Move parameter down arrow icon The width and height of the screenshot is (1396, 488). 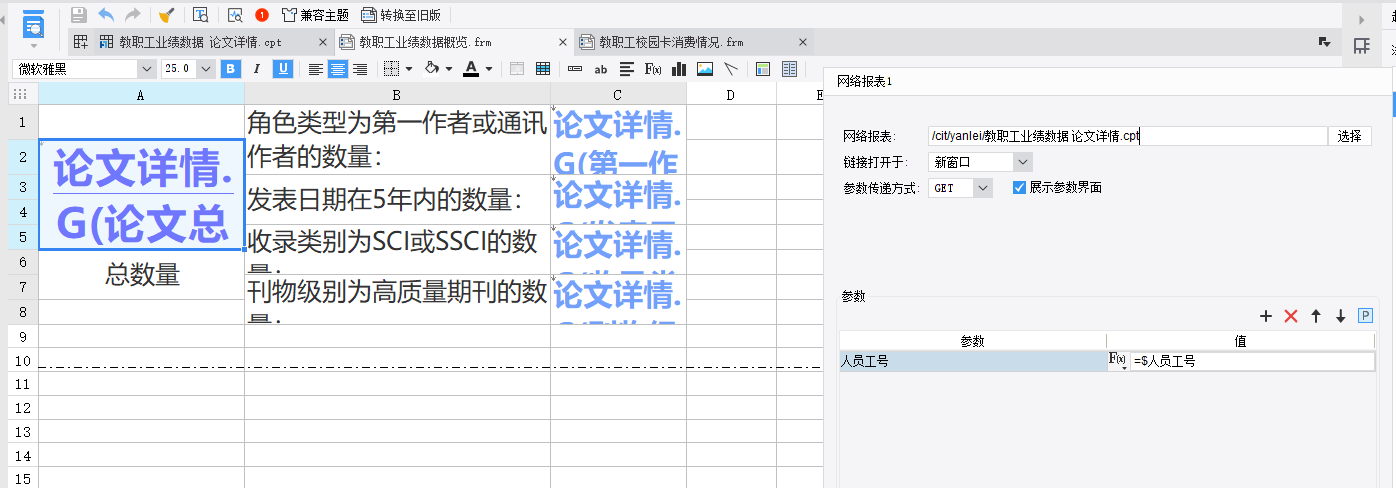click(x=1341, y=316)
